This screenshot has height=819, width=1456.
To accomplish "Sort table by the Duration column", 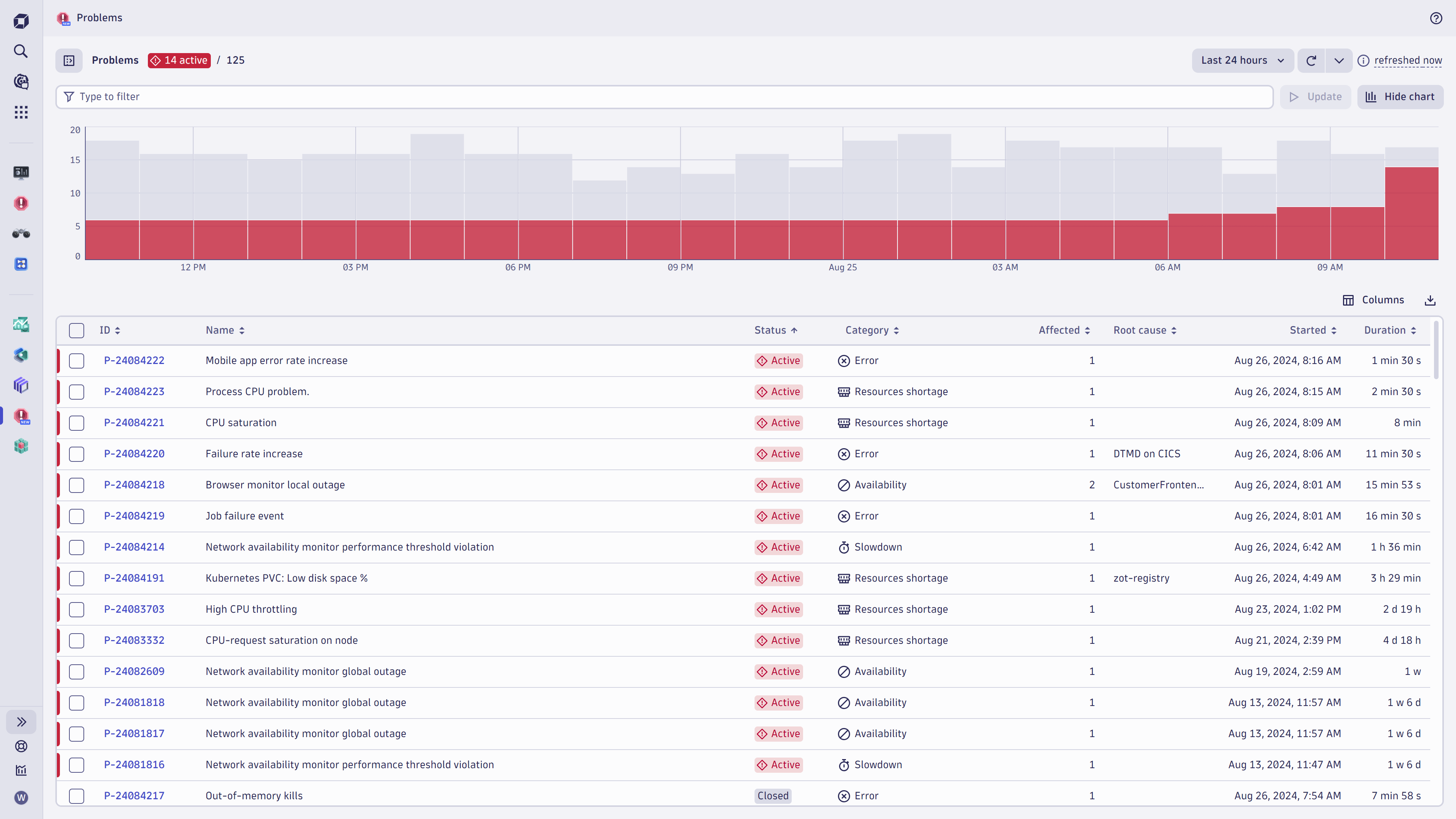I will point(1390,330).
